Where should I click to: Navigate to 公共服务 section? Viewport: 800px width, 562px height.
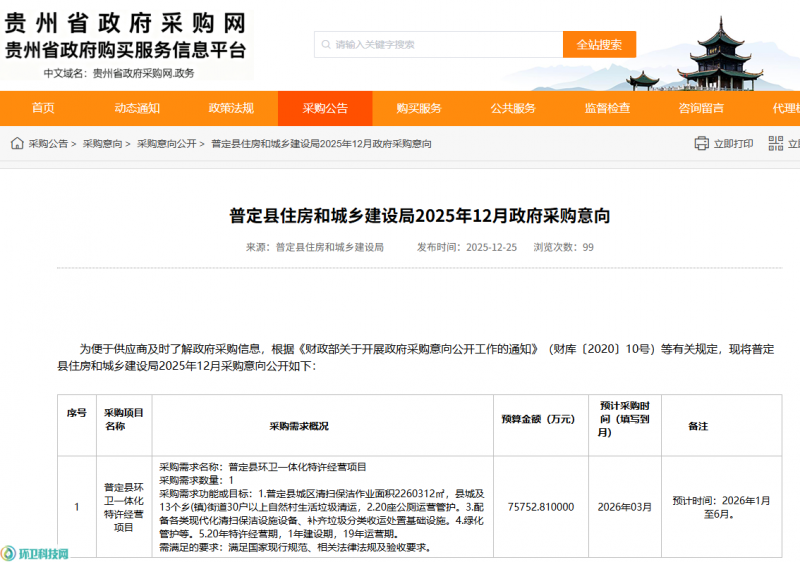pyautogui.click(x=513, y=109)
